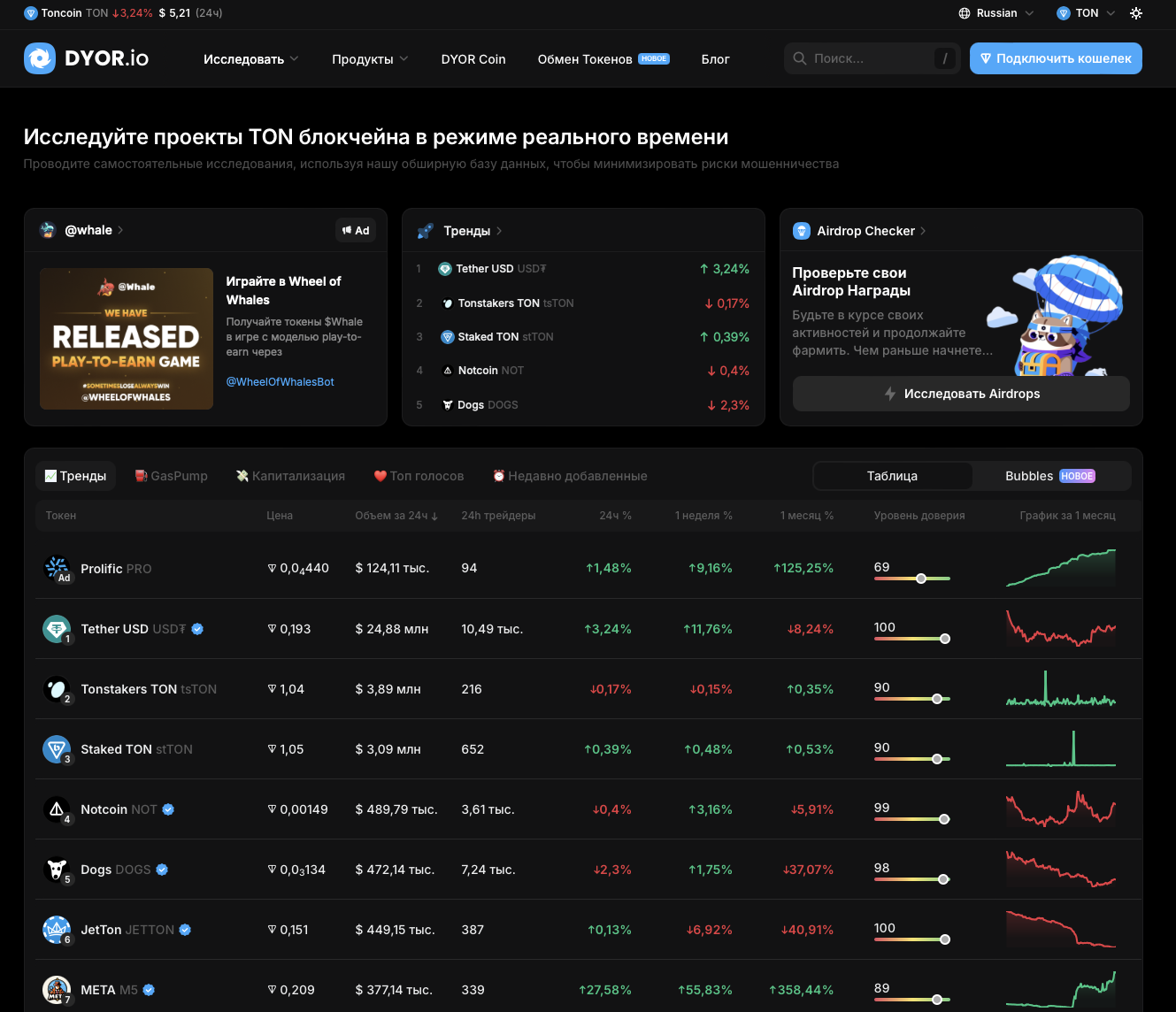Image resolution: width=1176 pixels, height=1012 pixels.
Task: Click the search magnifier icon
Action: [x=800, y=58]
